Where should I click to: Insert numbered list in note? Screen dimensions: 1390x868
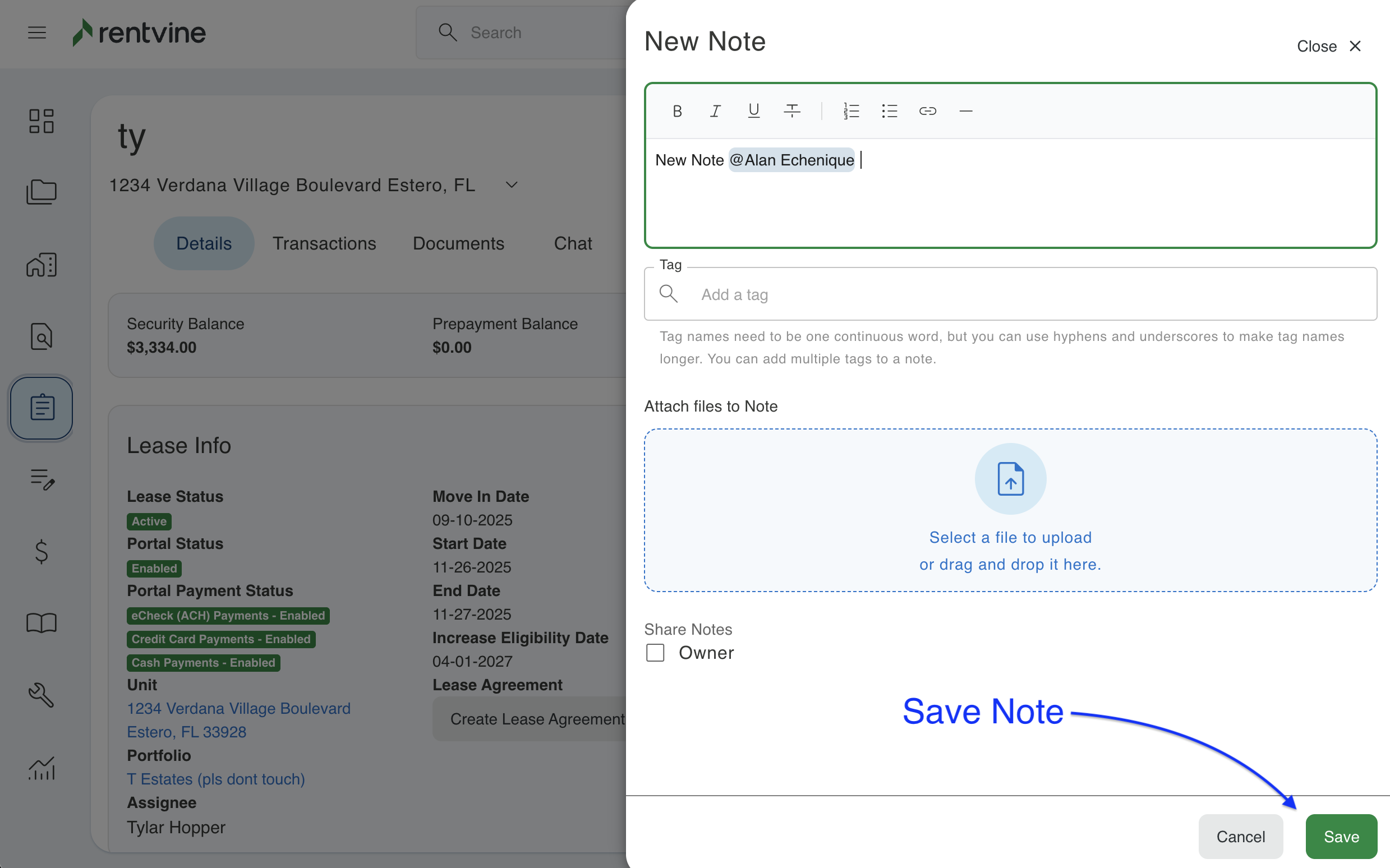851,111
